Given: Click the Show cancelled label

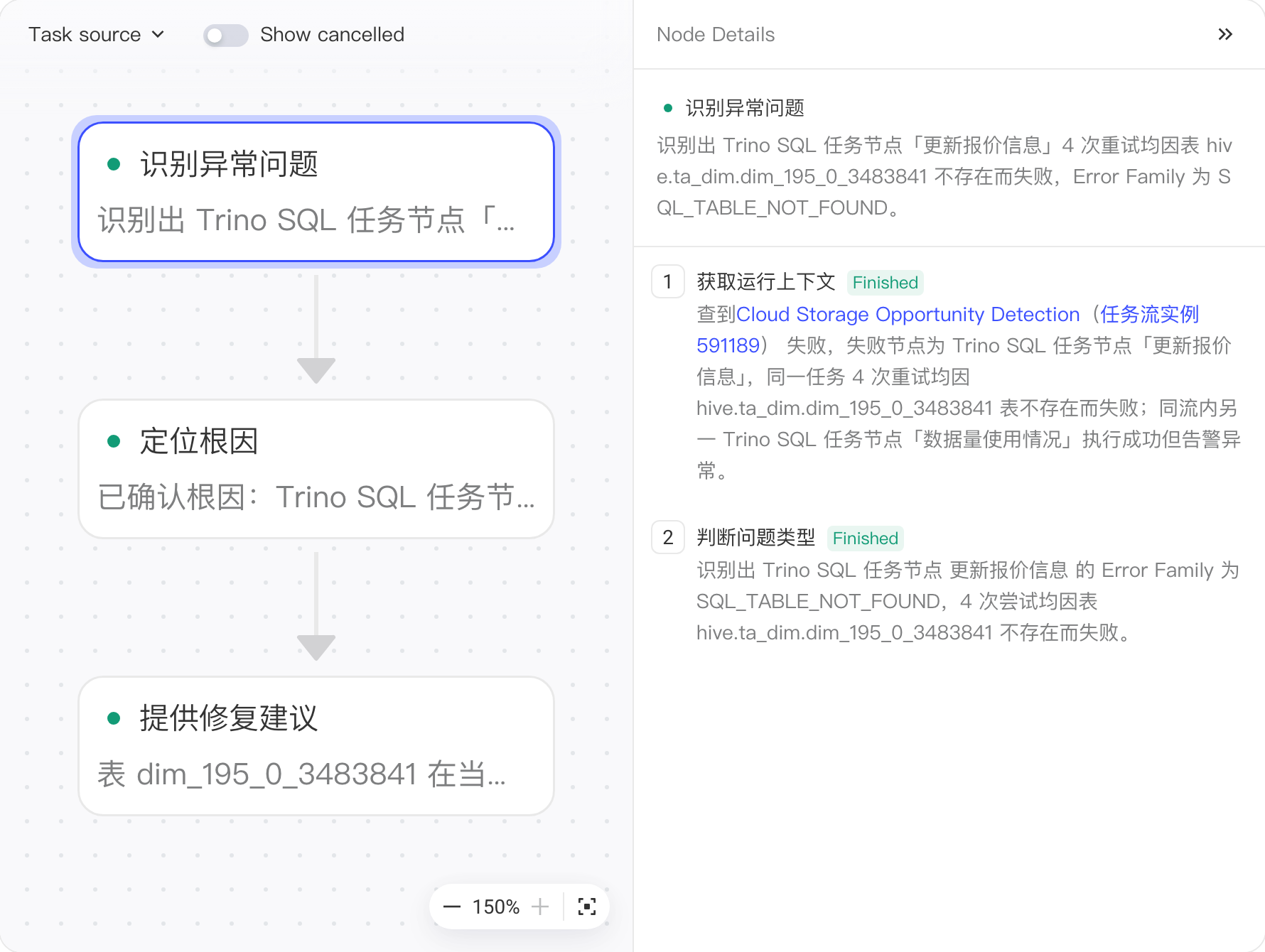Looking at the screenshot, I should point(332,34).
